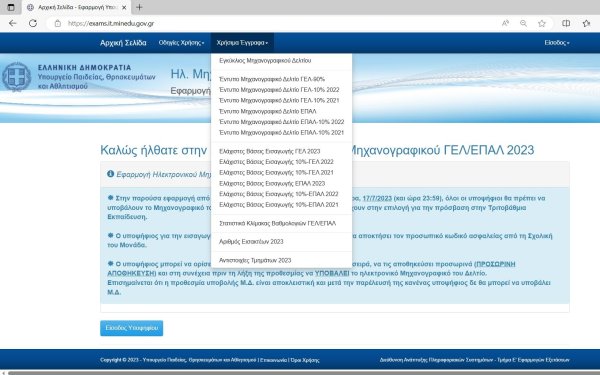This screenshot has height=375, width=600.
Task: Click the zoom magnifier icon
Action: tap(523, 23)
